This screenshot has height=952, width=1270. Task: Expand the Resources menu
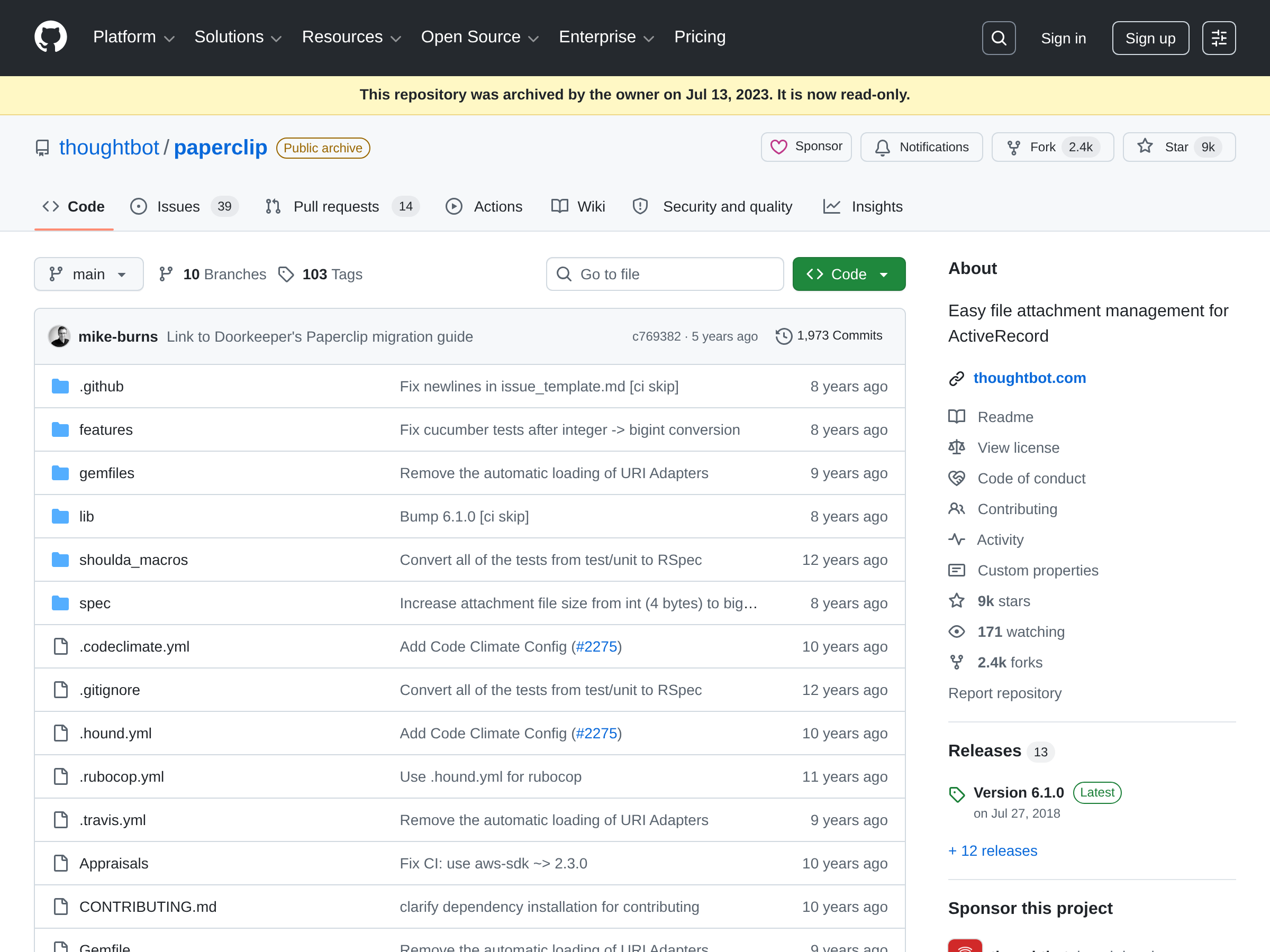[351, 38]
